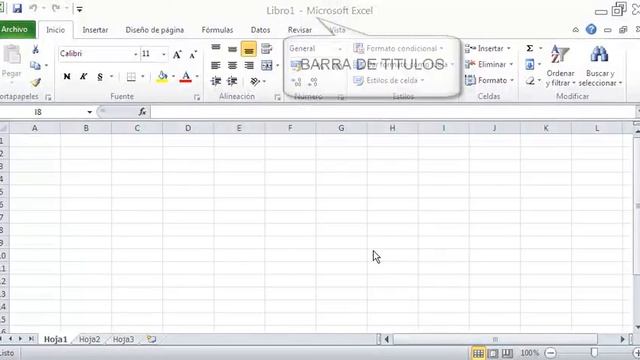Image resolution: width=640 pixels, height=360 pixels.
Task: Open Ordenar y filtrar menu
Action: tap(560, 65)
